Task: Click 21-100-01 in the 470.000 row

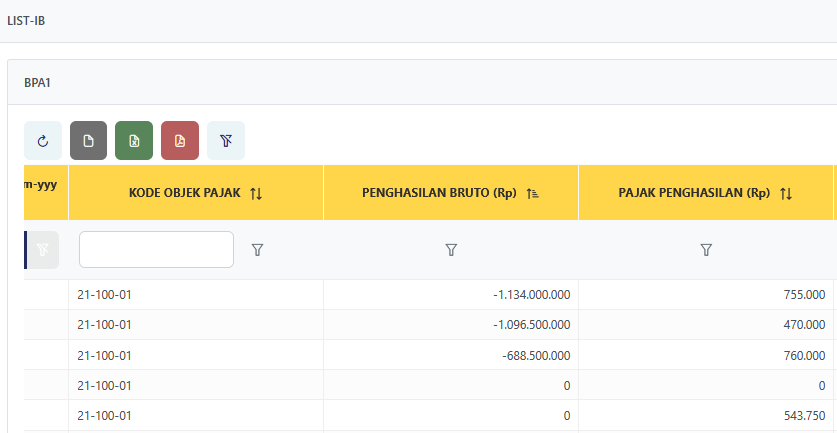Action: (x=105, y=325)
